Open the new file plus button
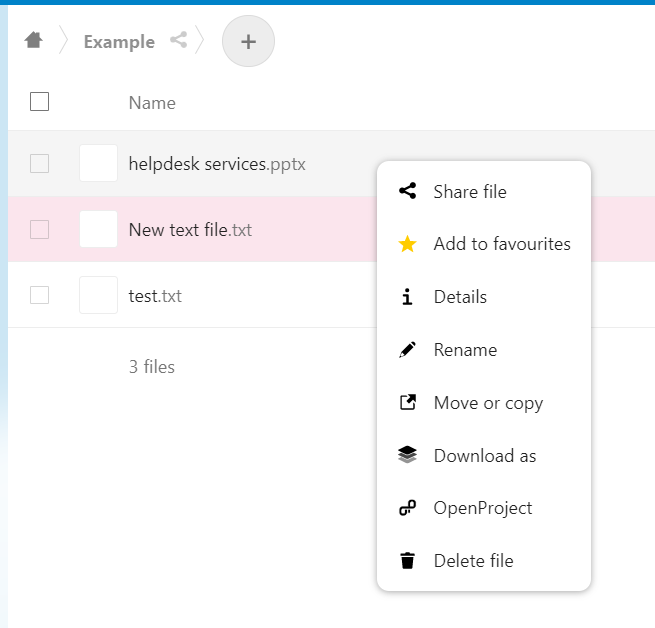This screenshot has width=655, height=628. tap(248, 41)
